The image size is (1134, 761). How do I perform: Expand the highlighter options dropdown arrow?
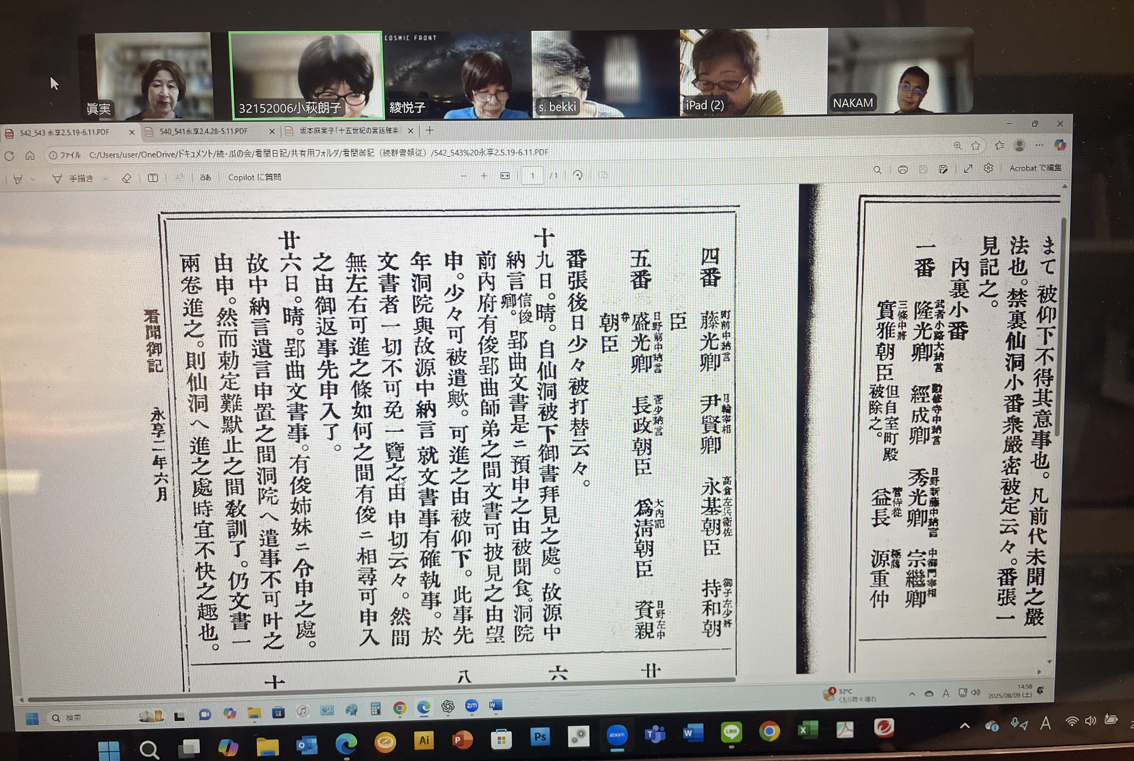tap(35, 180)
